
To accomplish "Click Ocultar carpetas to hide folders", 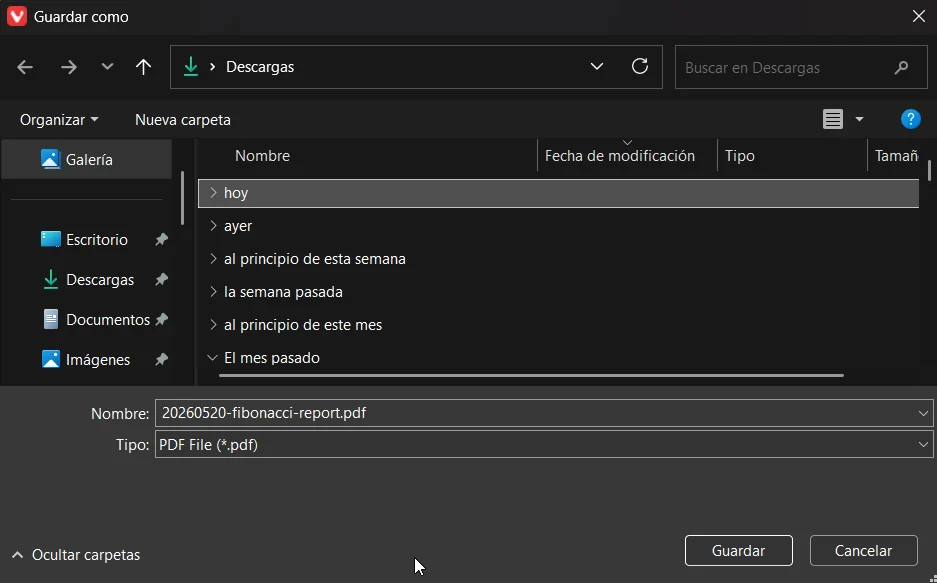I will pyautogui.click(x=76, y=555).
